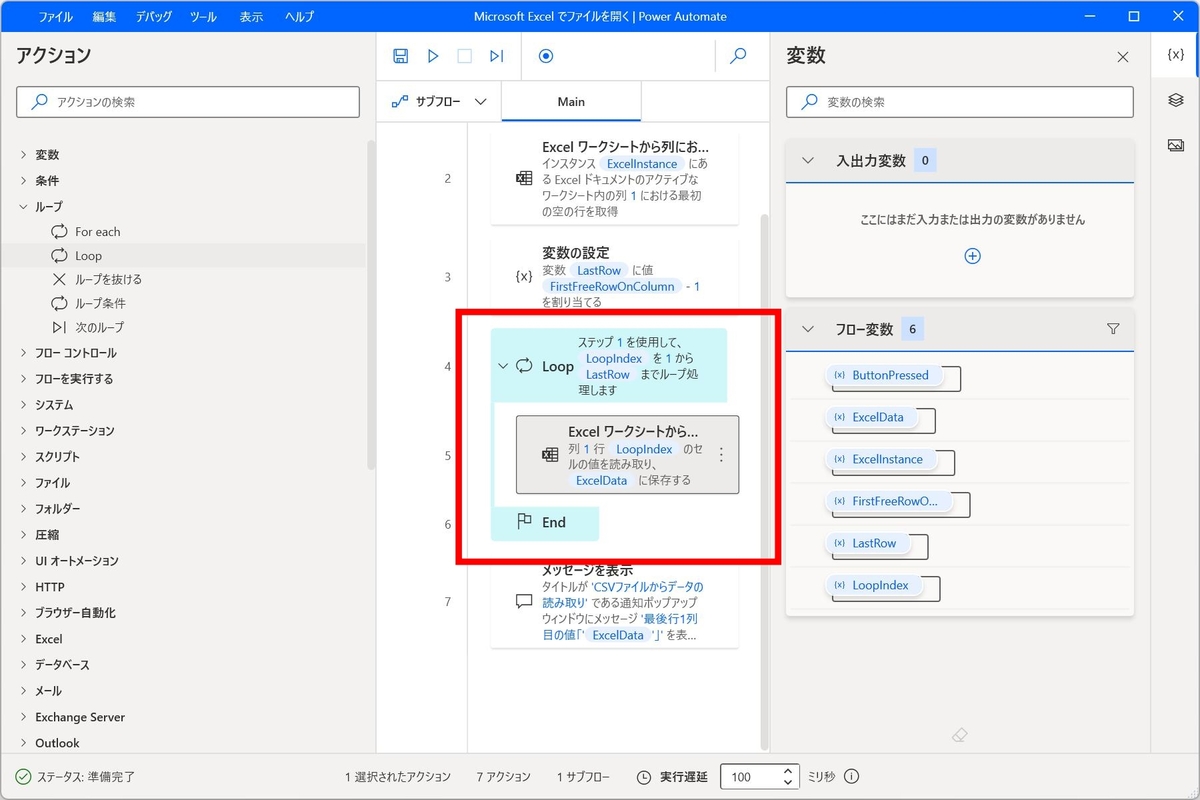The image size is (1200, 800).
Task: Open the variables panel icon
Action: pyautogui.click(x=1176, y=55)
